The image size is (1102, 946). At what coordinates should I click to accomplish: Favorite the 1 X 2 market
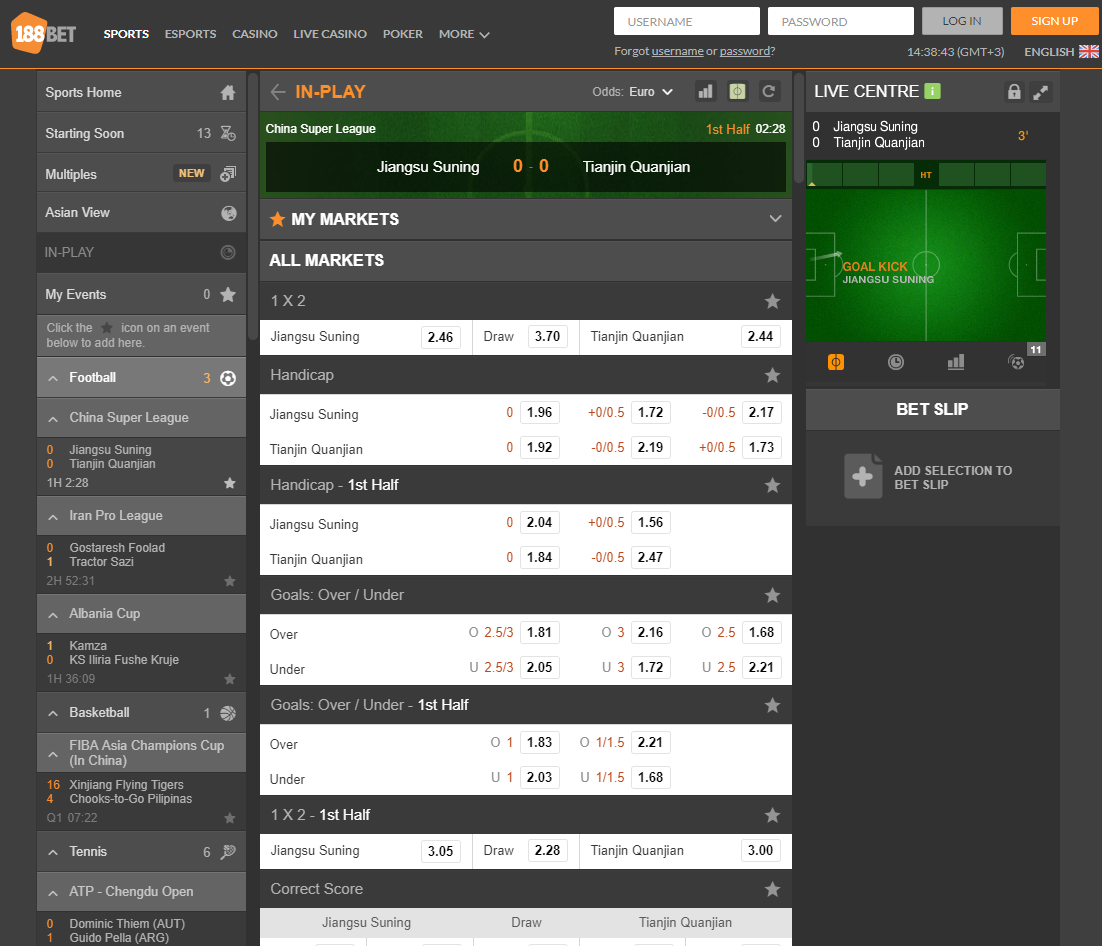(772, 302)
